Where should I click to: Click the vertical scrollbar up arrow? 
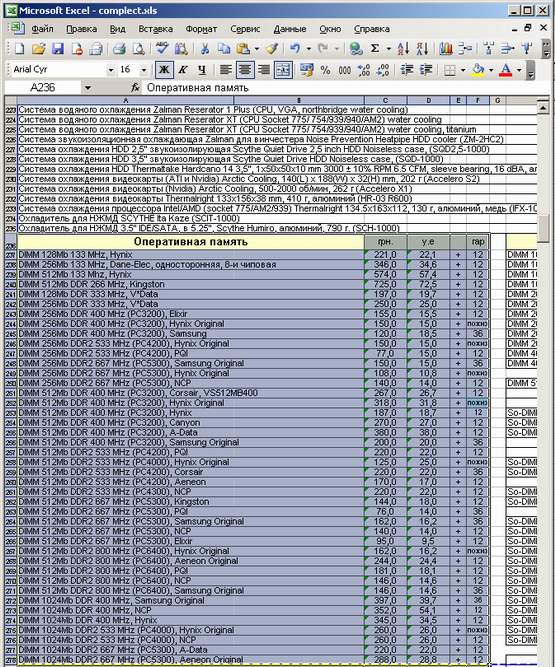tap(543, 108)
